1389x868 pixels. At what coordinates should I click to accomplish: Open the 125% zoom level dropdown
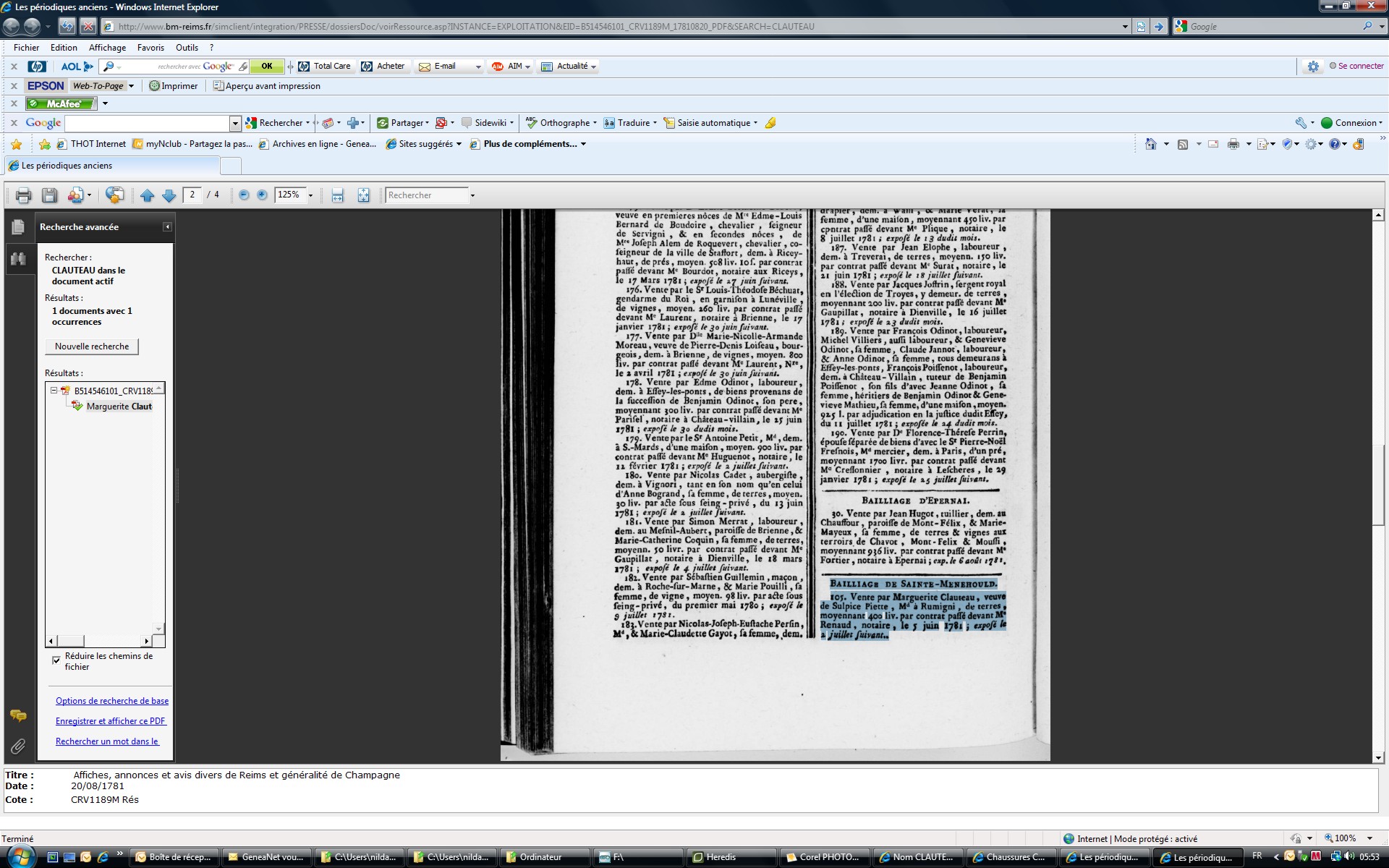pyautogui.click(x=311, y=195)
